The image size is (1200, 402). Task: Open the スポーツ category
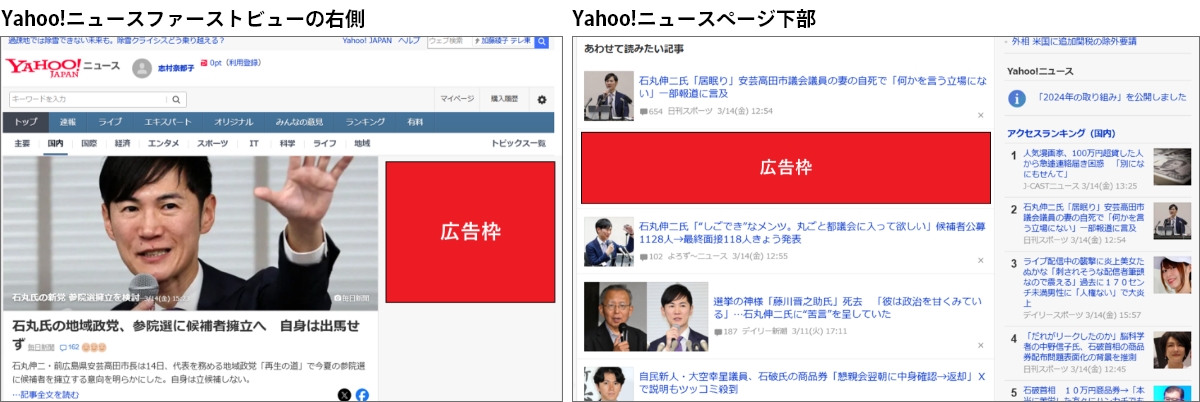[x=212, y=144]
